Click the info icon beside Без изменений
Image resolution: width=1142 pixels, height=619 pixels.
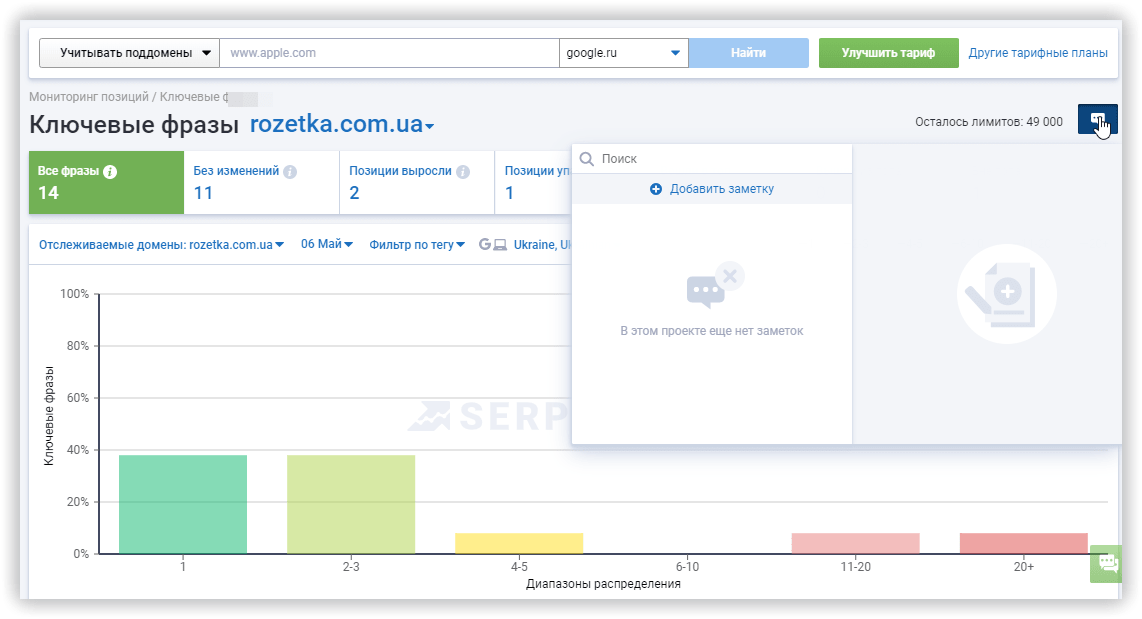tap(290, 172)
